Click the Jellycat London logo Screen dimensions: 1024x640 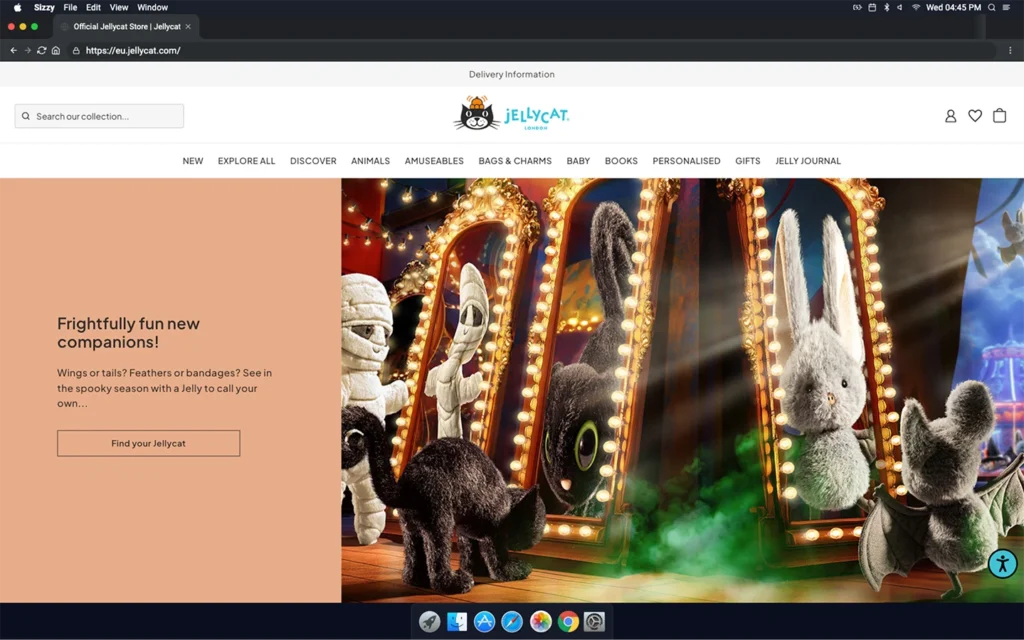[511, 115]
